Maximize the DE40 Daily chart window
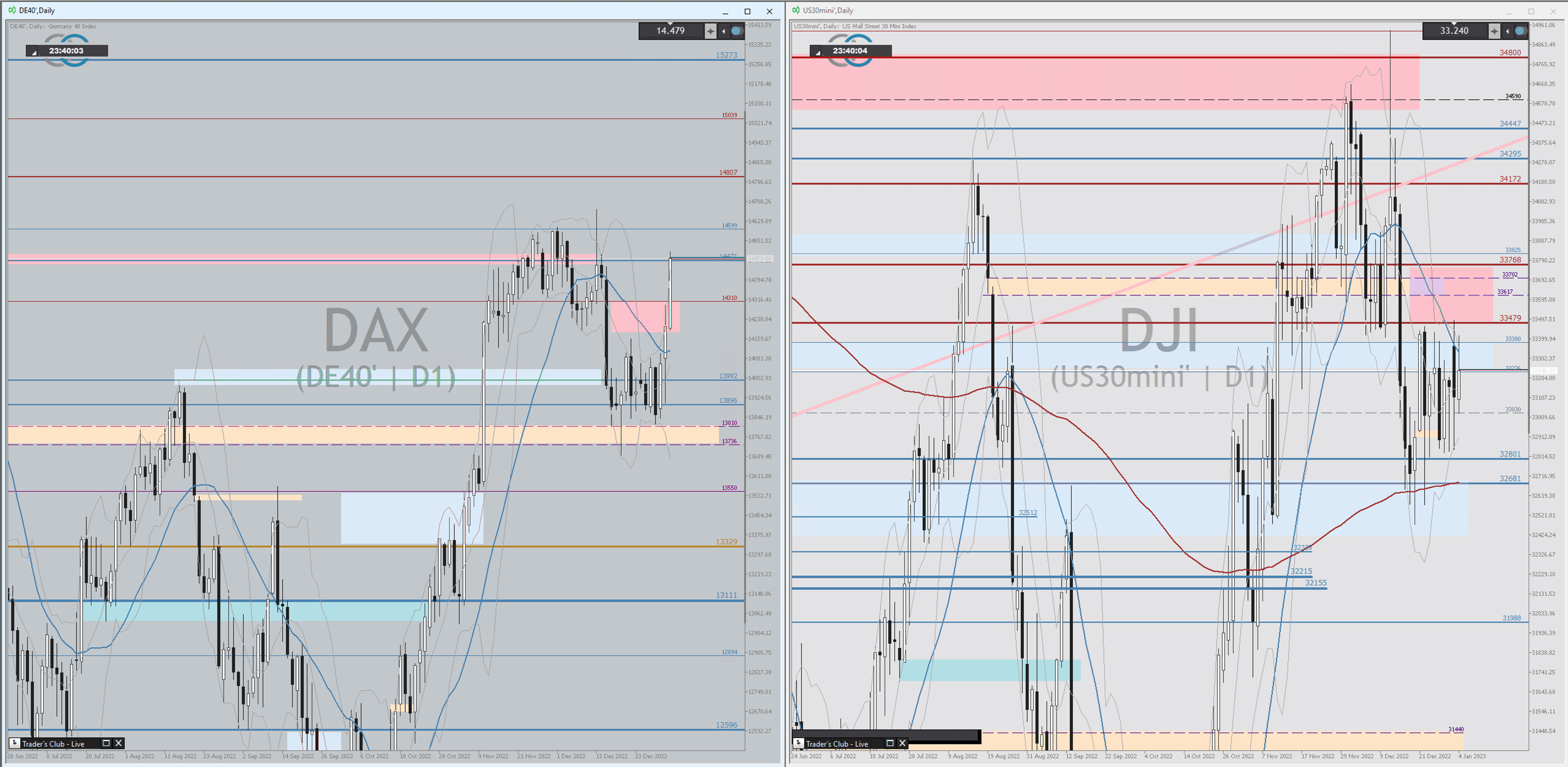Screen dimensions: 1568x767 pos(747,11)
